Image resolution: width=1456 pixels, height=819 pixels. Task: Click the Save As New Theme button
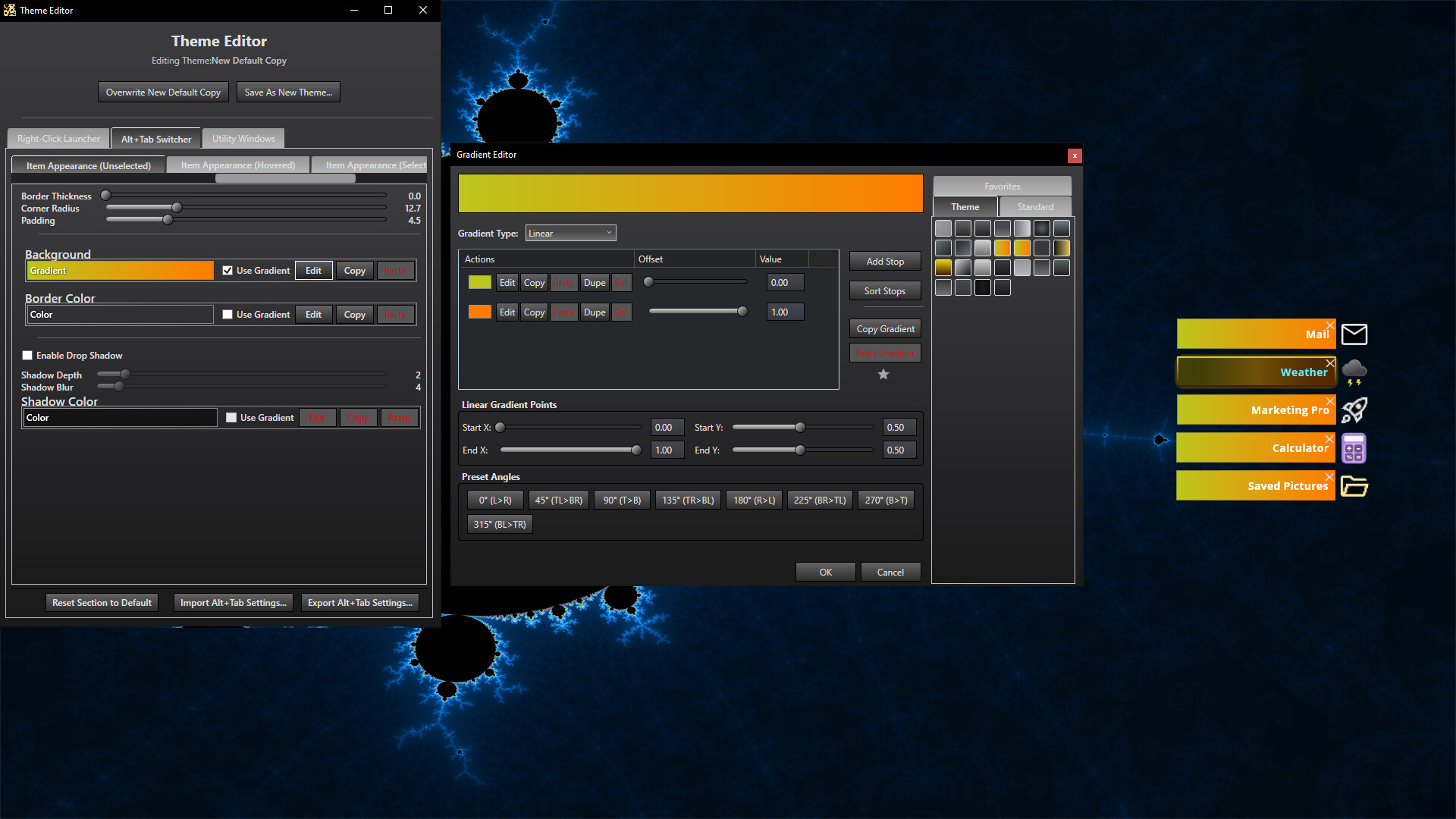tap(288, 92)
